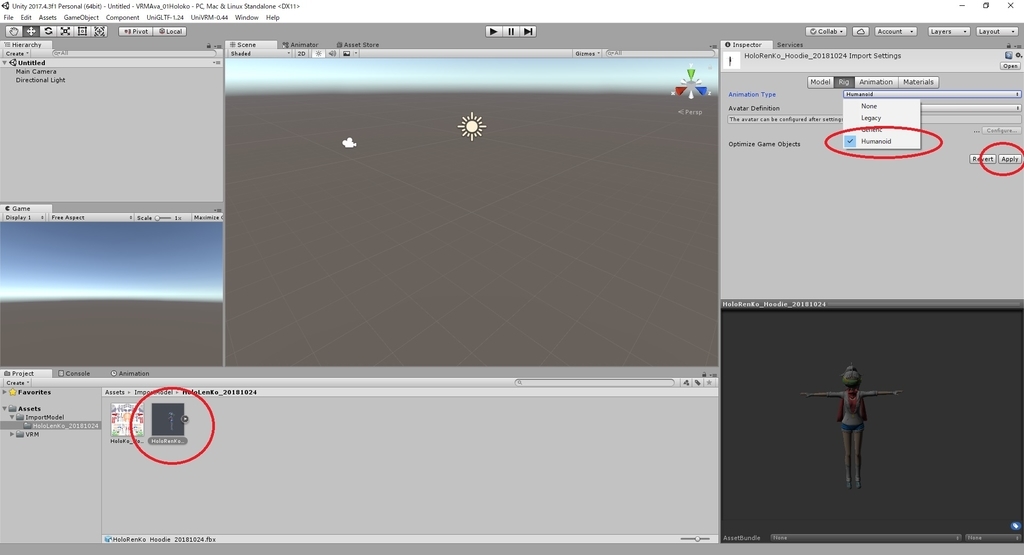Open the Shaded draw mode dropdown
Screen dimensions: 1024x555
(x=260, y=54)
